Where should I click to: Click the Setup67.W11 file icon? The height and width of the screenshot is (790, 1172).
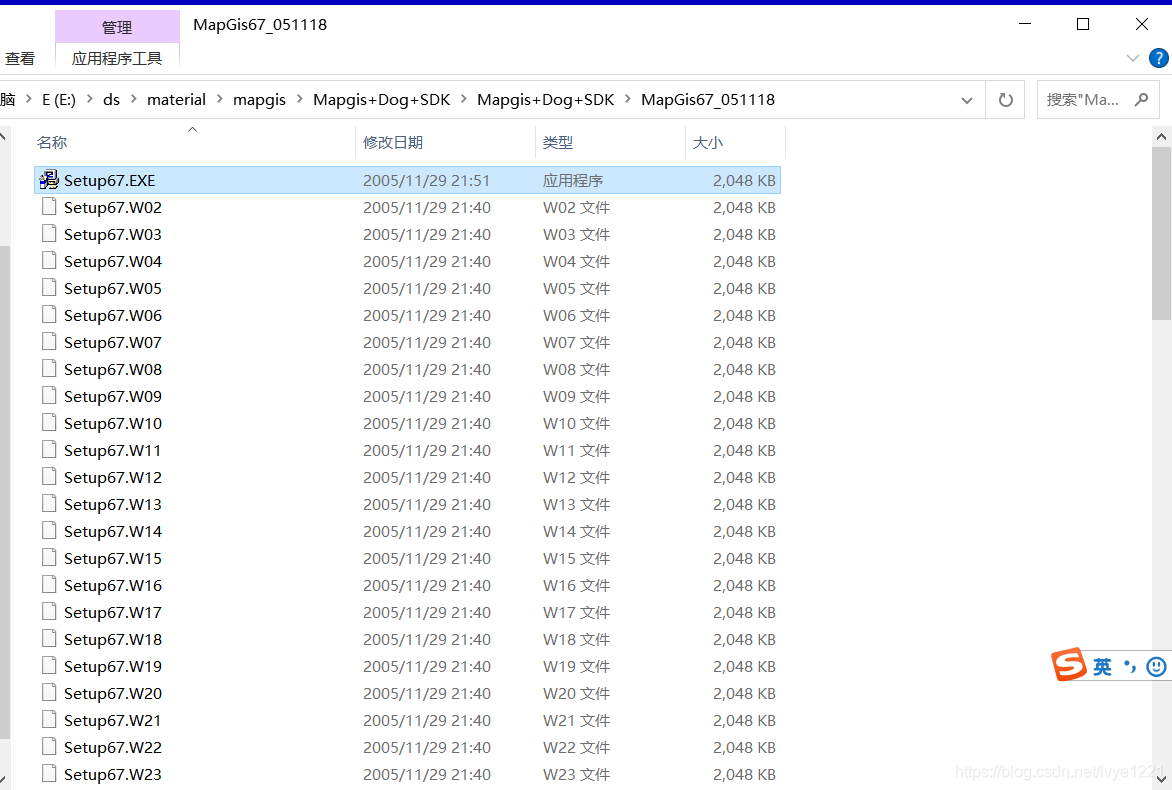(x=49, y=449)
